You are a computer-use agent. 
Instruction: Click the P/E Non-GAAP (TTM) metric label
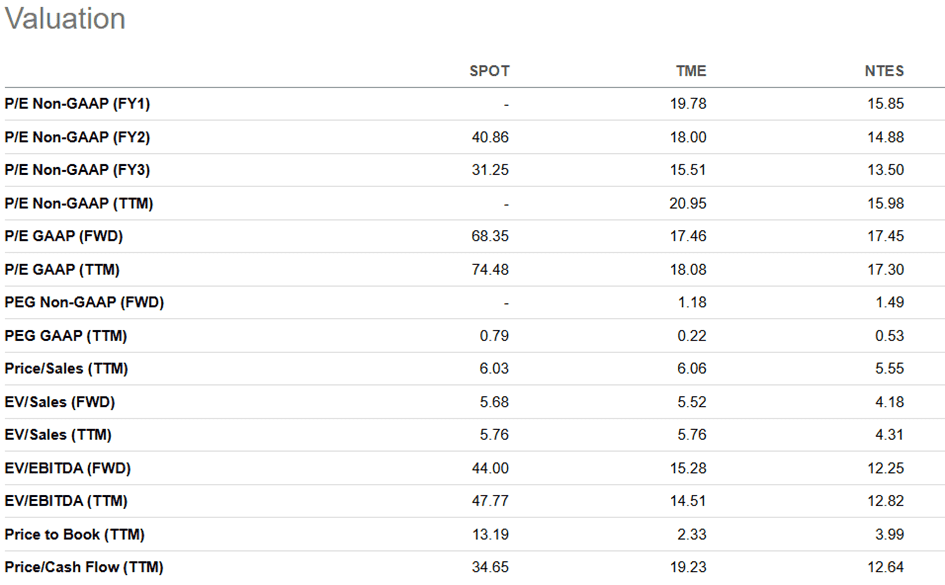[x=79, y=203]
